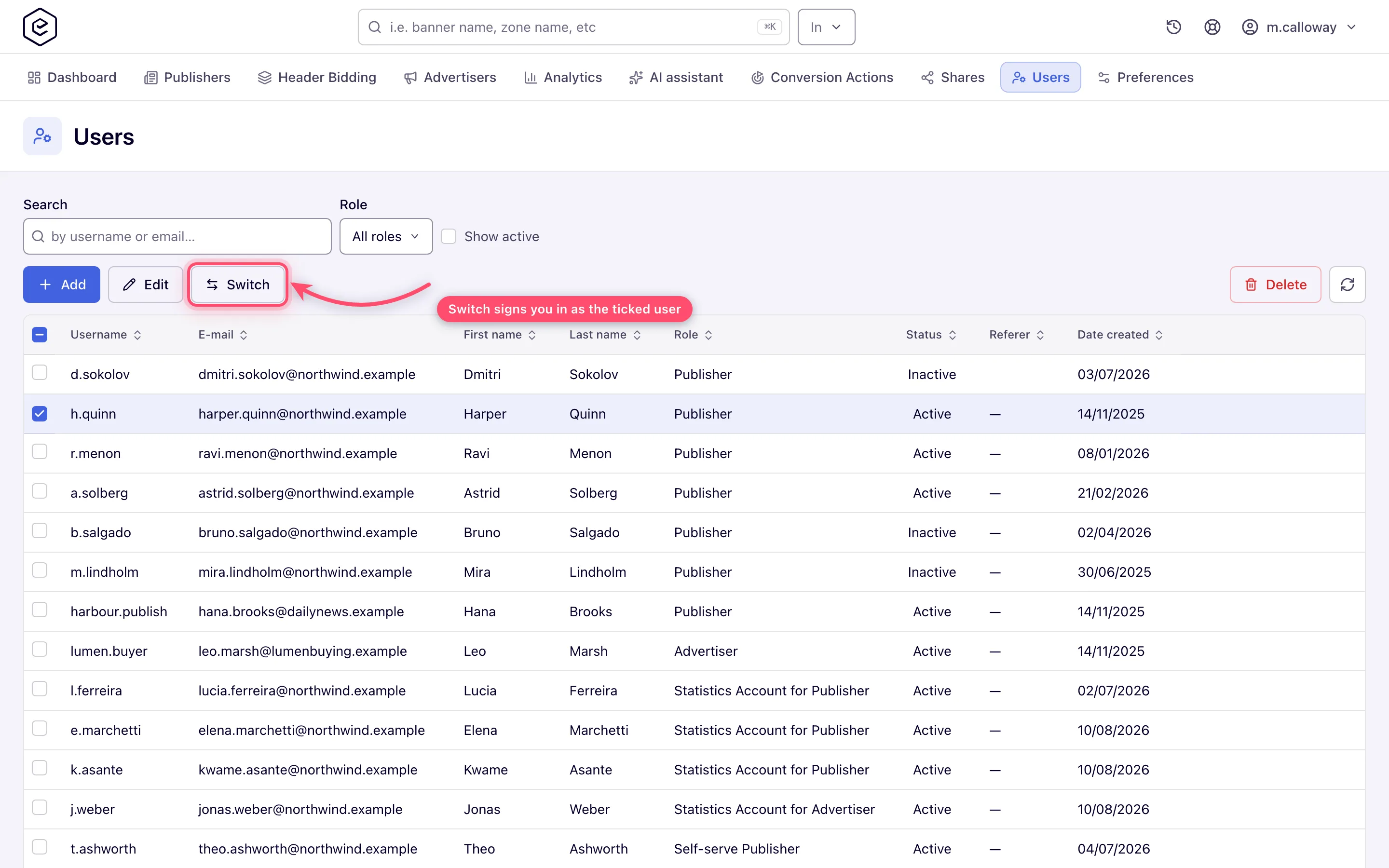Viewport: 1389px width, 868px height.
Task: Open the Analytics tab
Action: [563, 77]
